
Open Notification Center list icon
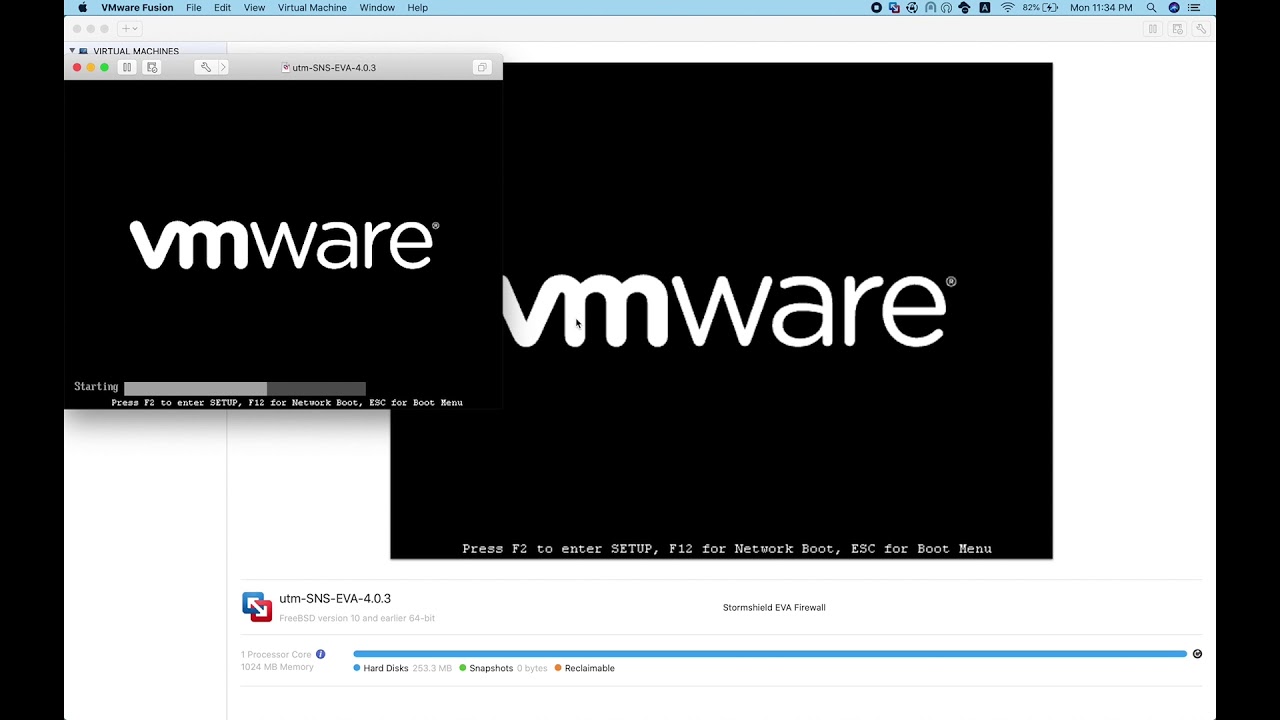click(1194, 8)
